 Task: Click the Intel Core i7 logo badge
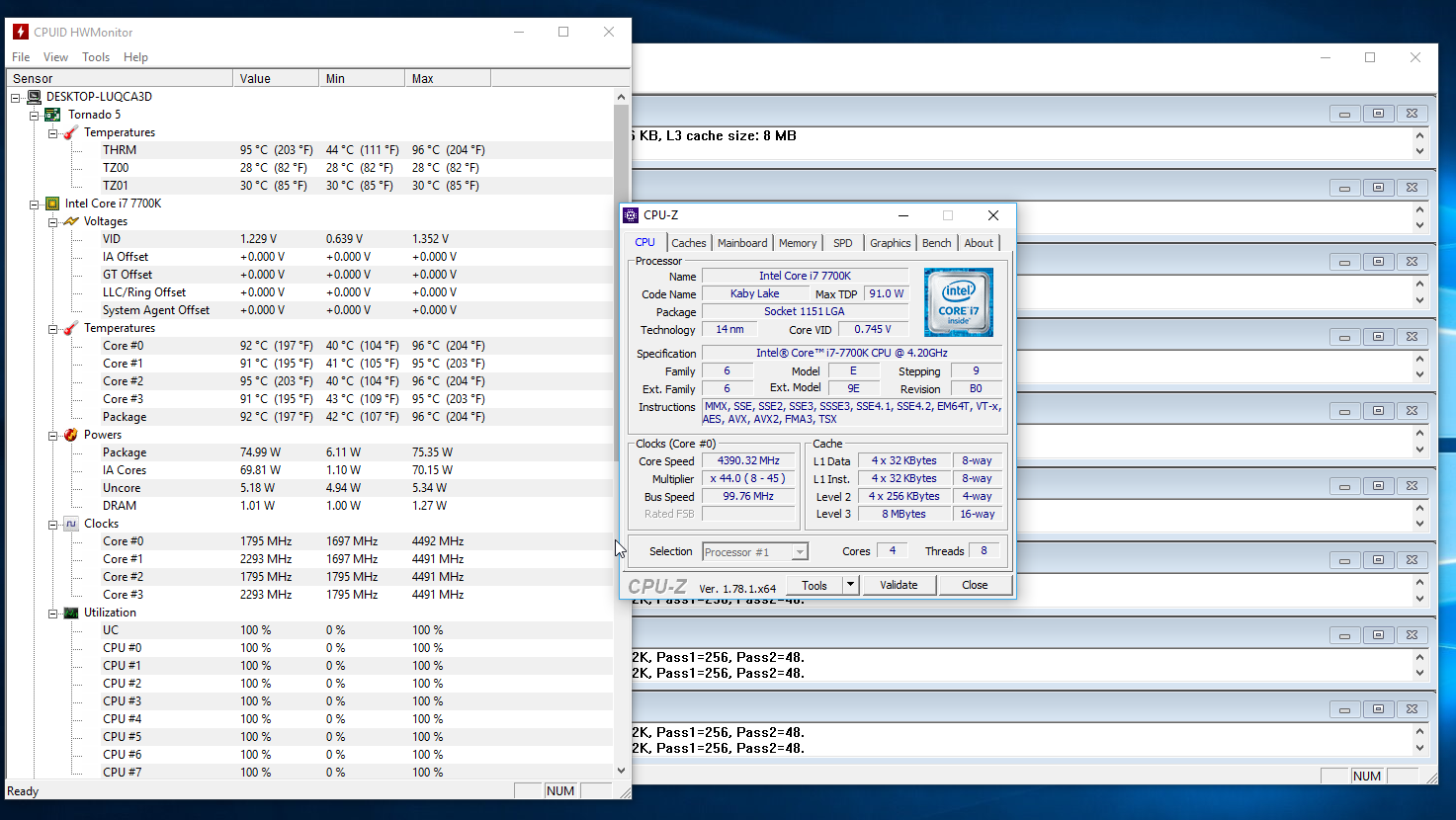pyautogui.click(x=958, y=302)
